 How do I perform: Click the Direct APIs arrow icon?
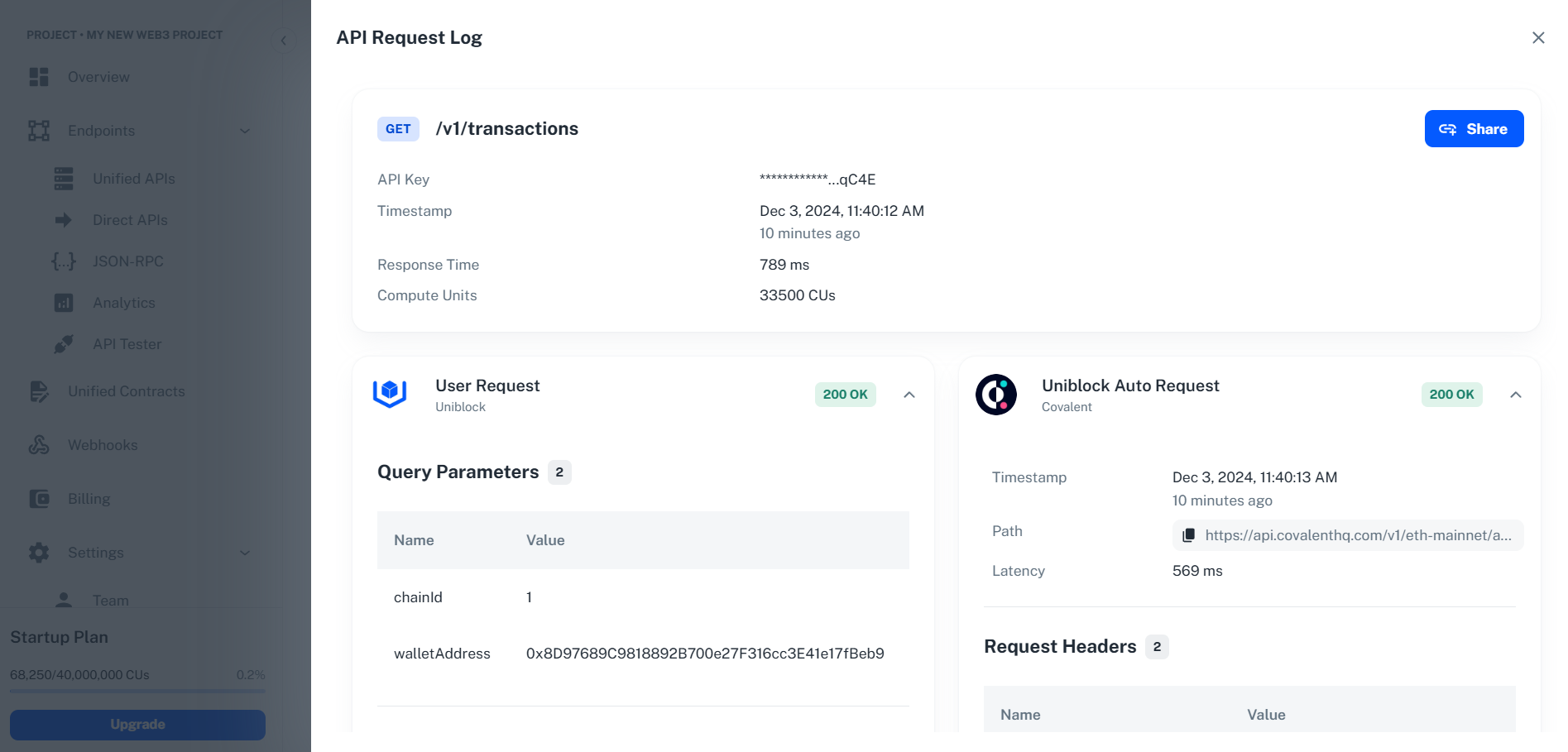coord(64,220)
